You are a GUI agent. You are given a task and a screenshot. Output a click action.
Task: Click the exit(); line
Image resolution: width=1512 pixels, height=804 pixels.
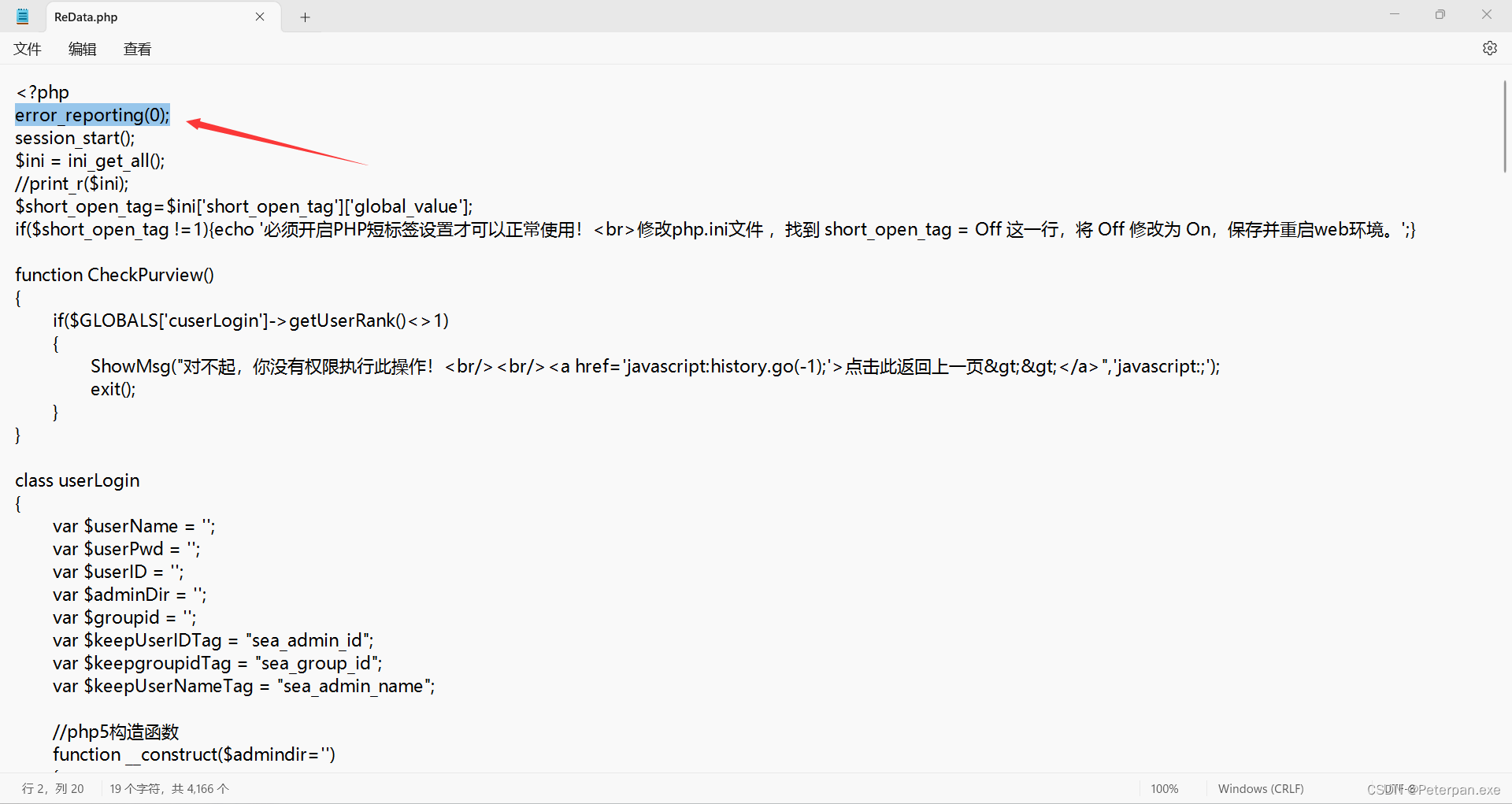(113, 390)
